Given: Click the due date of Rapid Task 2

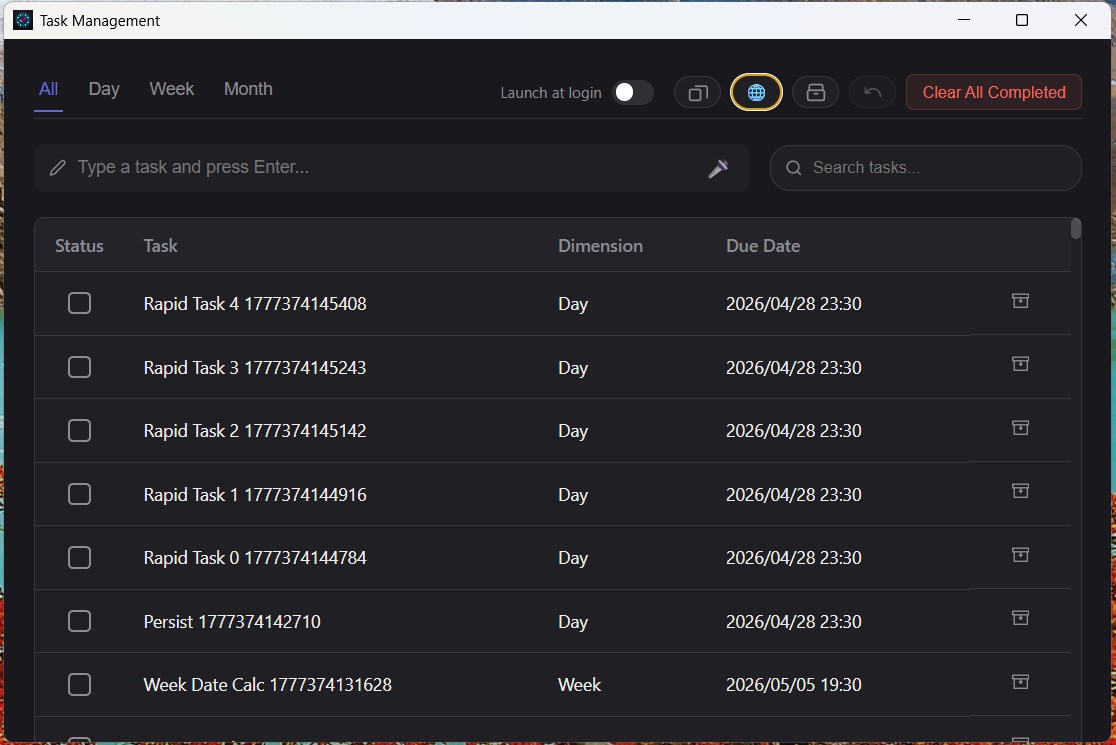Looking at the screenshot, I should pyautogui.click(x=794, y=431).
